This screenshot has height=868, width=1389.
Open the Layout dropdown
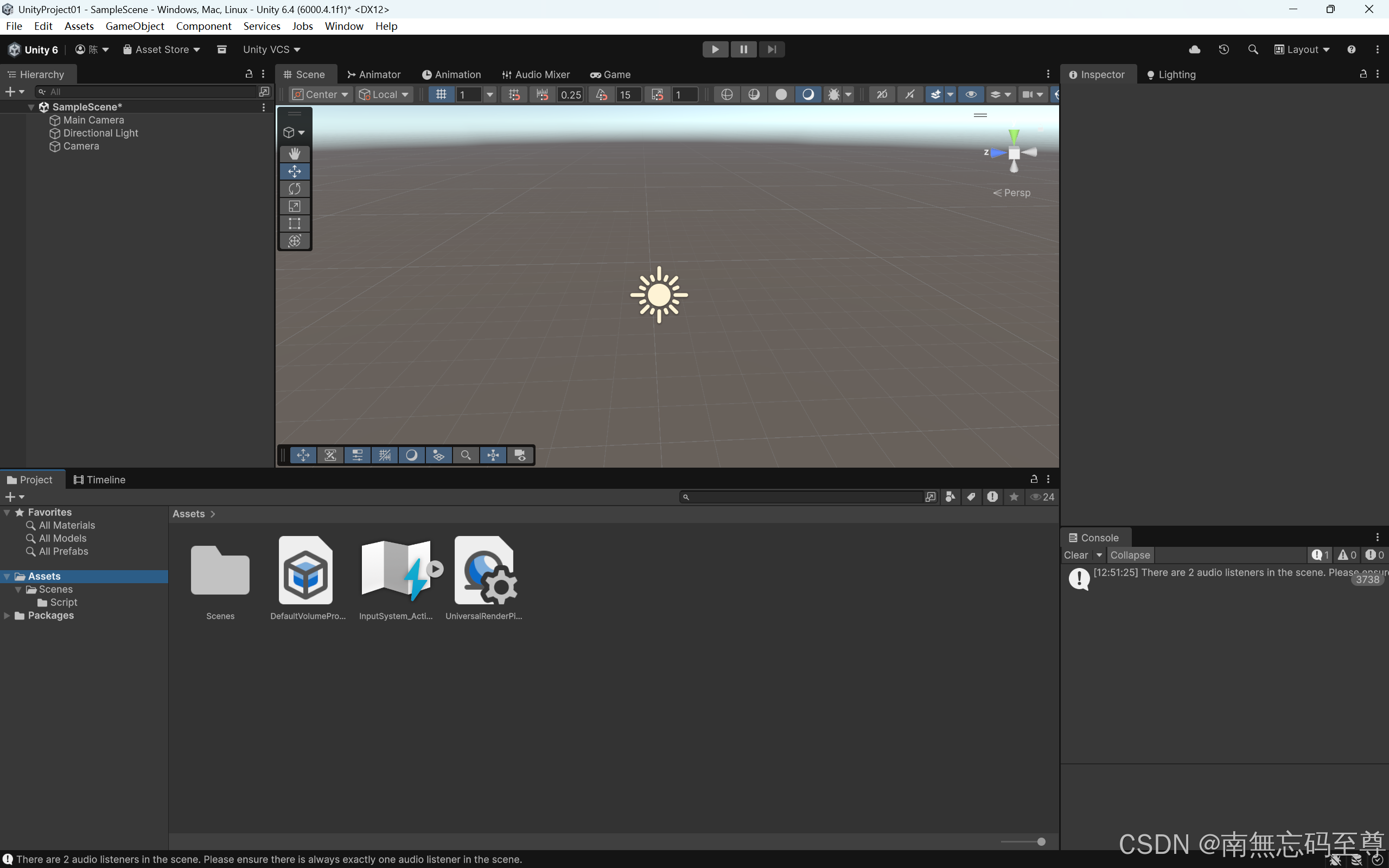pos(1302,49)
